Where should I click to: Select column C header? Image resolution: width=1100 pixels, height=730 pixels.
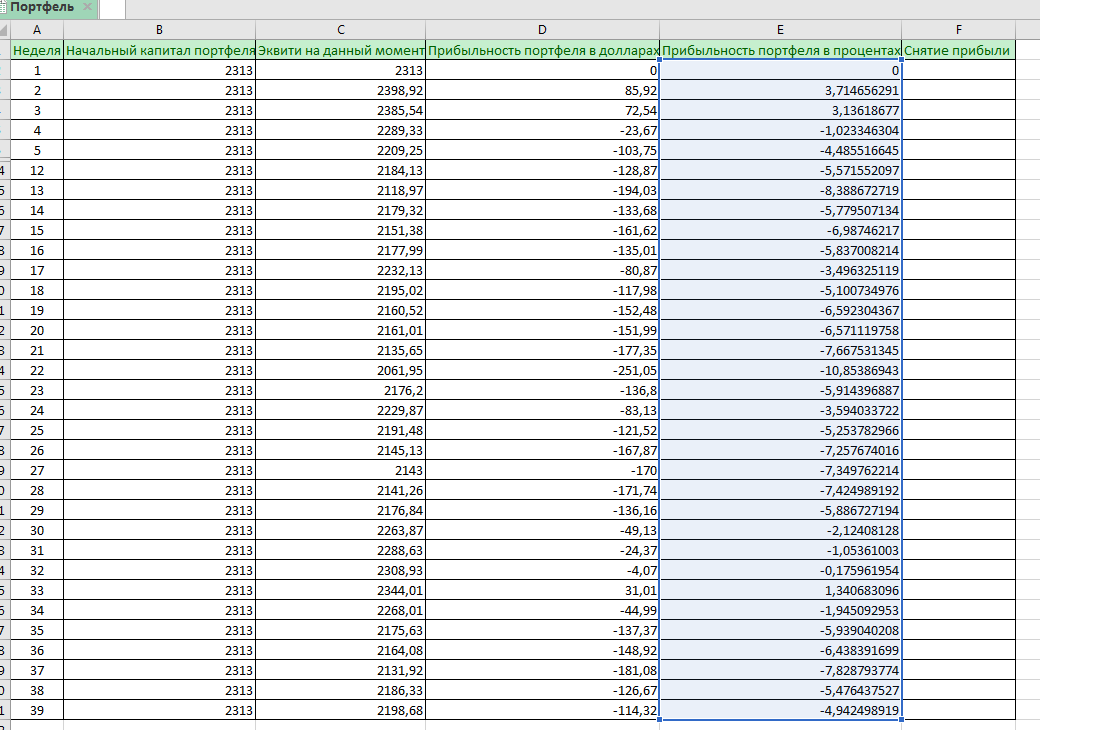pyautogui.click(x=340, y=30)
